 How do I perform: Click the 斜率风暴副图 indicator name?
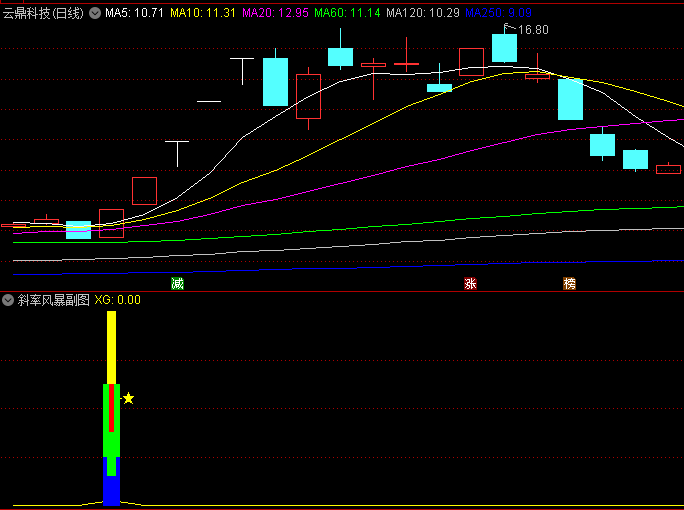pyautogui.click(x=54, y=300)
